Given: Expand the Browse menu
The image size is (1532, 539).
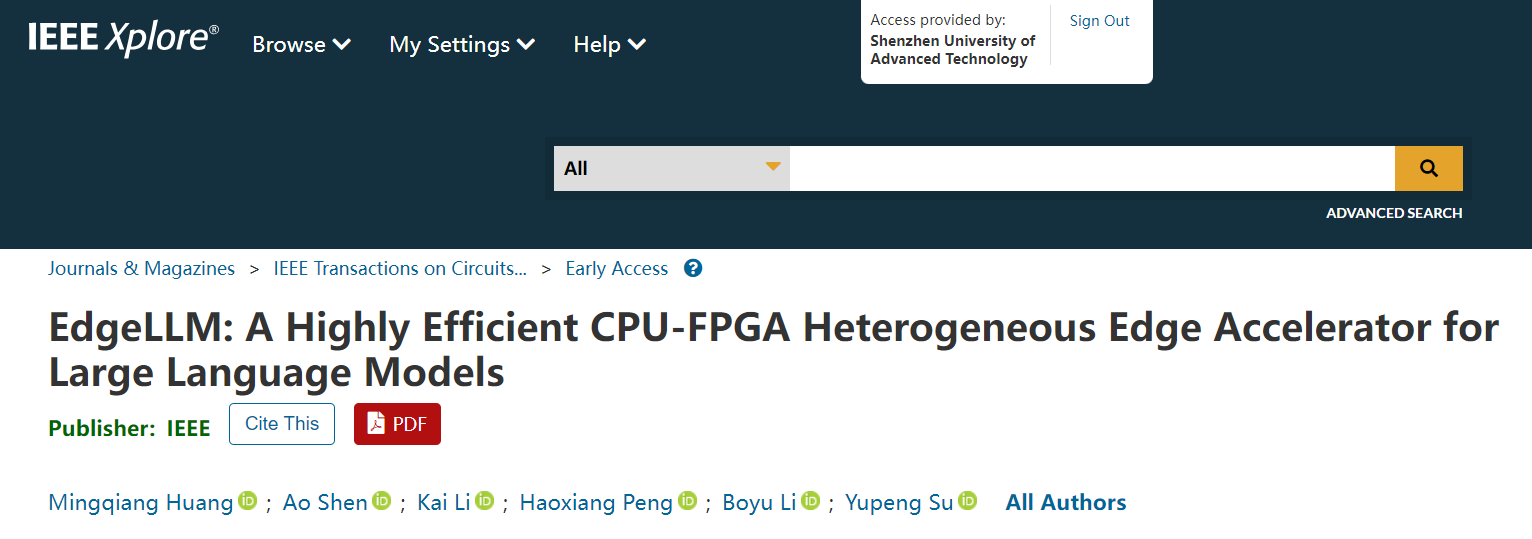Looking at the screenshot, I should [x=301, y=45].
